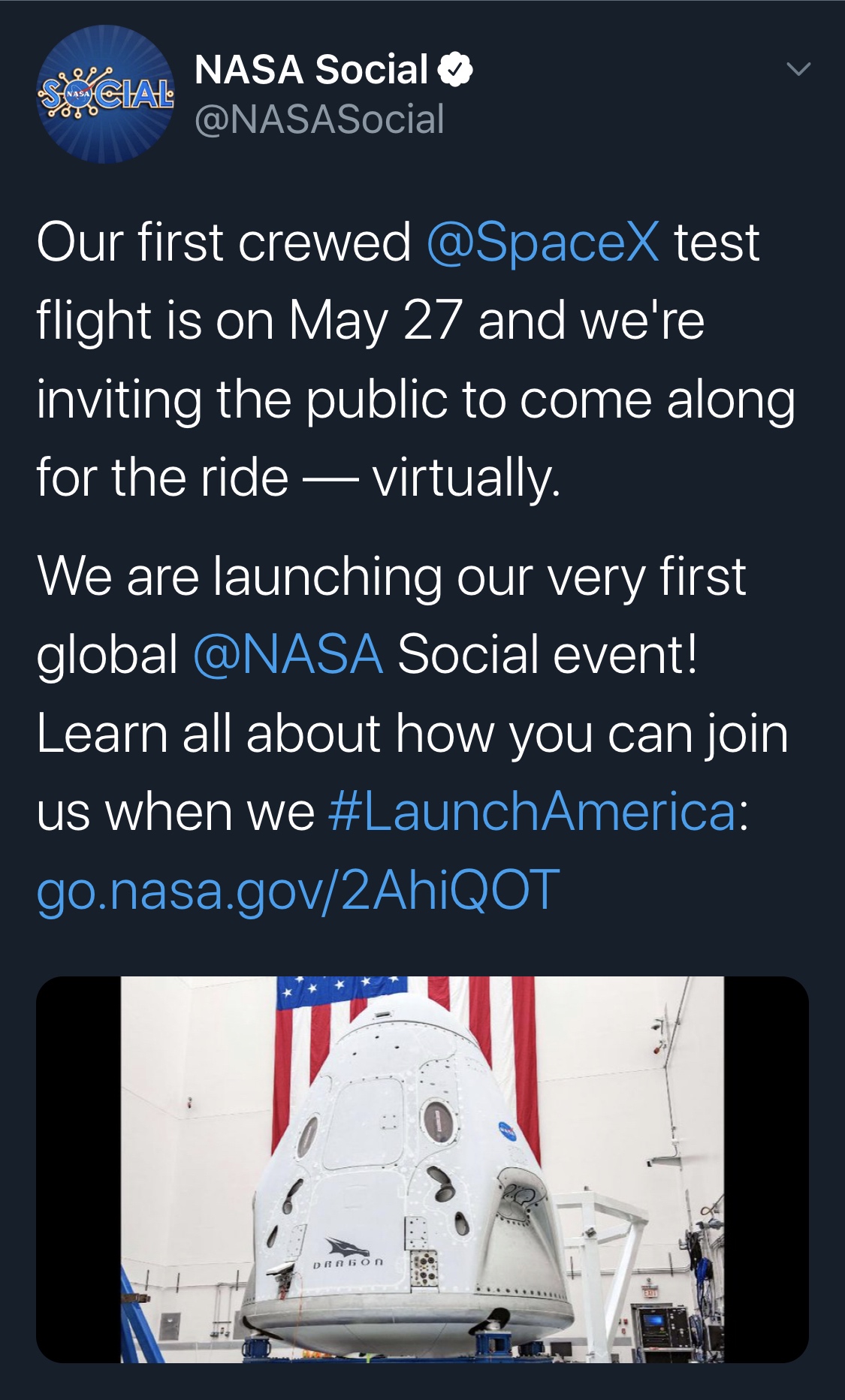The width and height of the screenshot is (845, 1400).
Task: Open the @NASA mention
Action: pos(288,654)
